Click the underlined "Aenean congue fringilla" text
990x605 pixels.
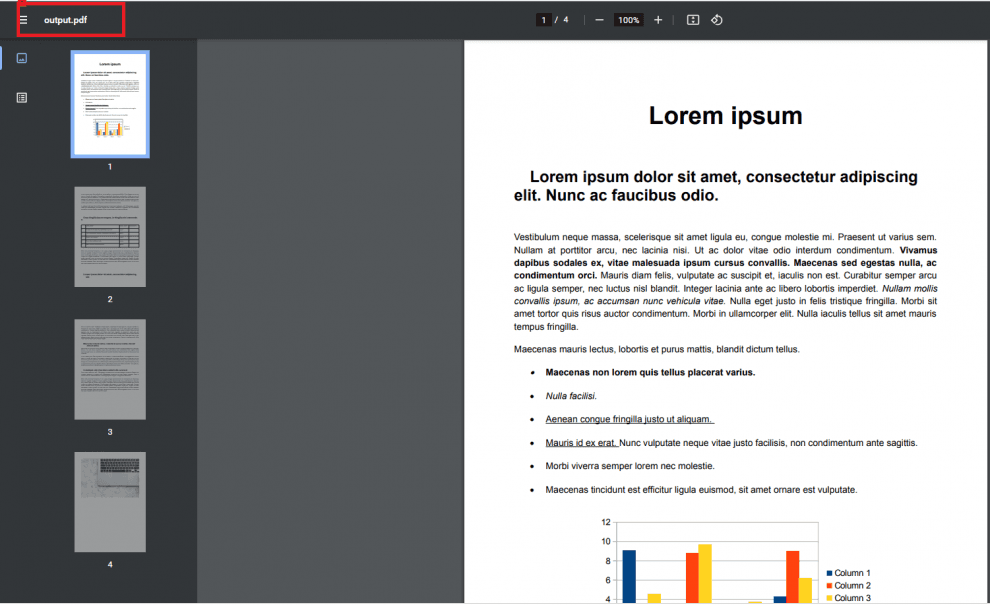(628, 419)
